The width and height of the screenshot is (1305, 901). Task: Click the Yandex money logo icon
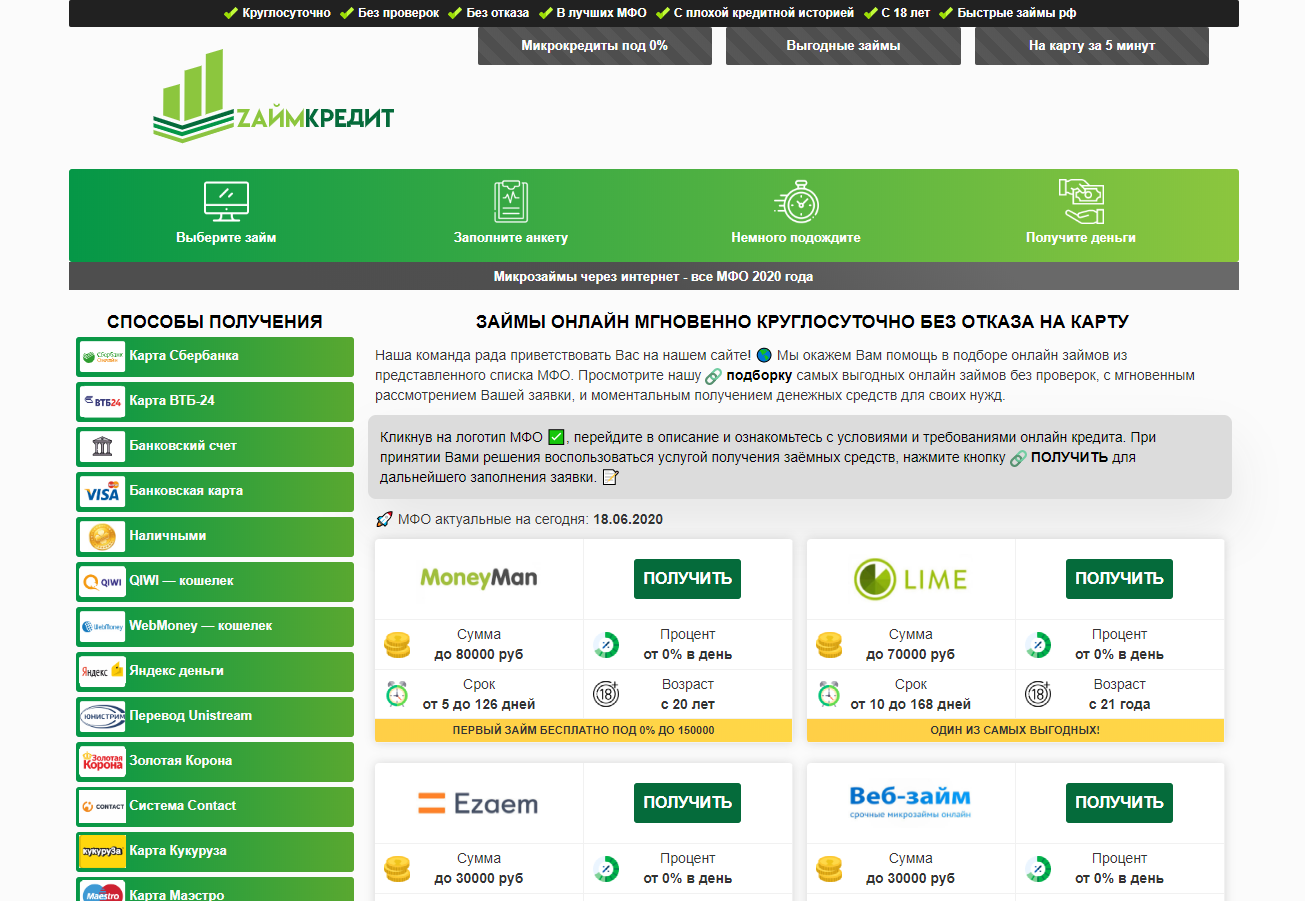pos(102,671)
